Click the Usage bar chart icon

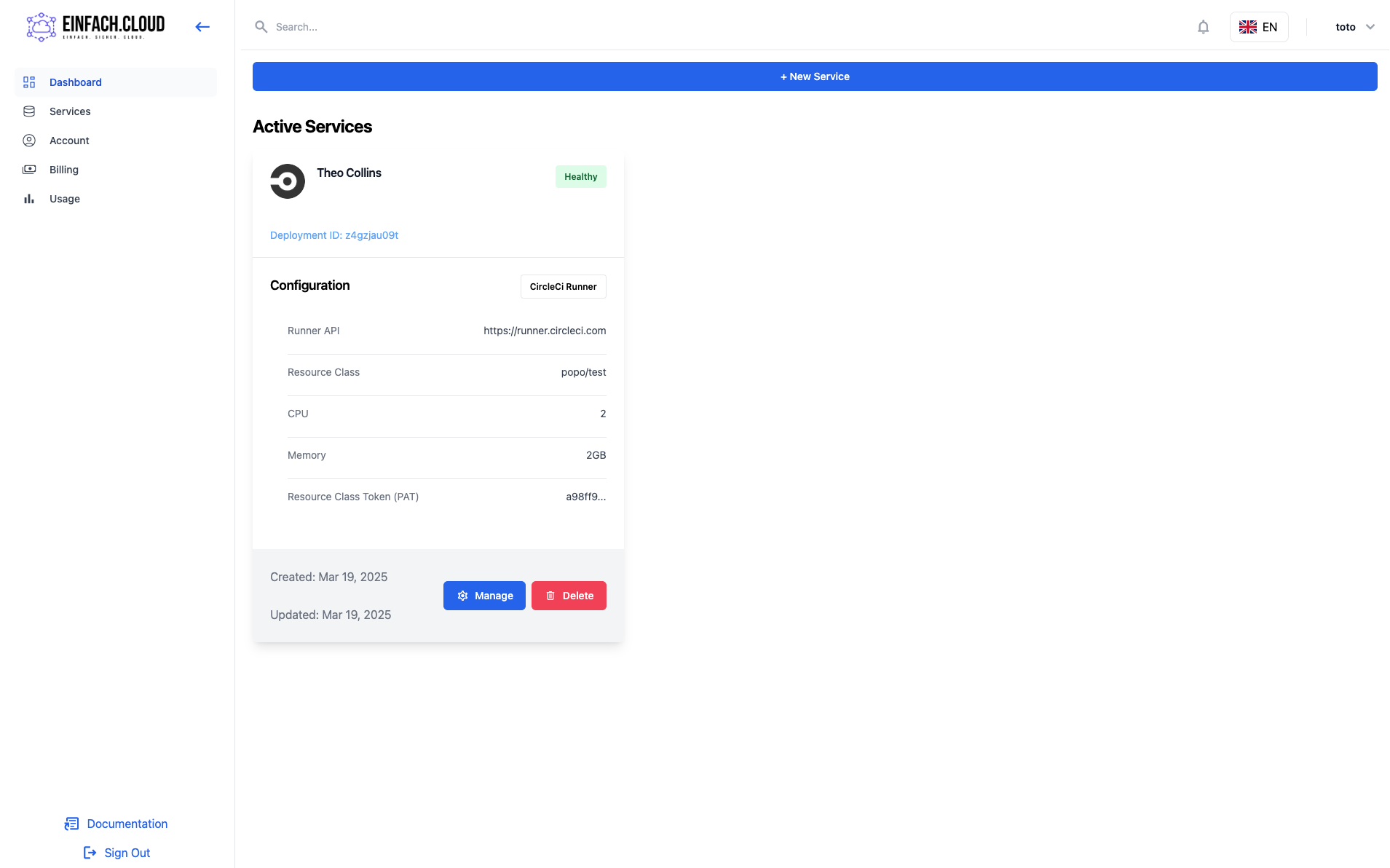(29, 199)
